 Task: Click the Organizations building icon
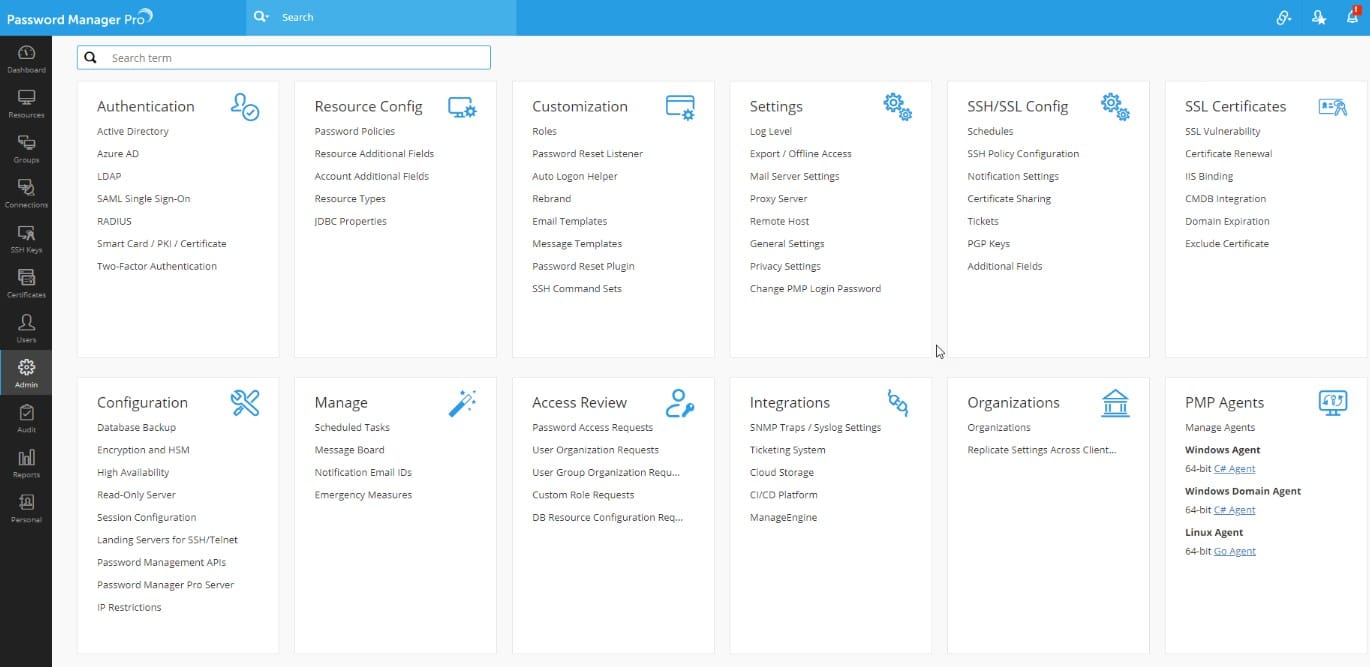(1115, 403)
